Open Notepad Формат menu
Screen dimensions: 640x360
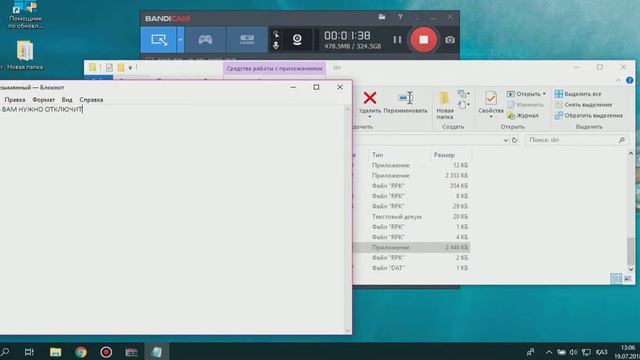coord(43,100)
